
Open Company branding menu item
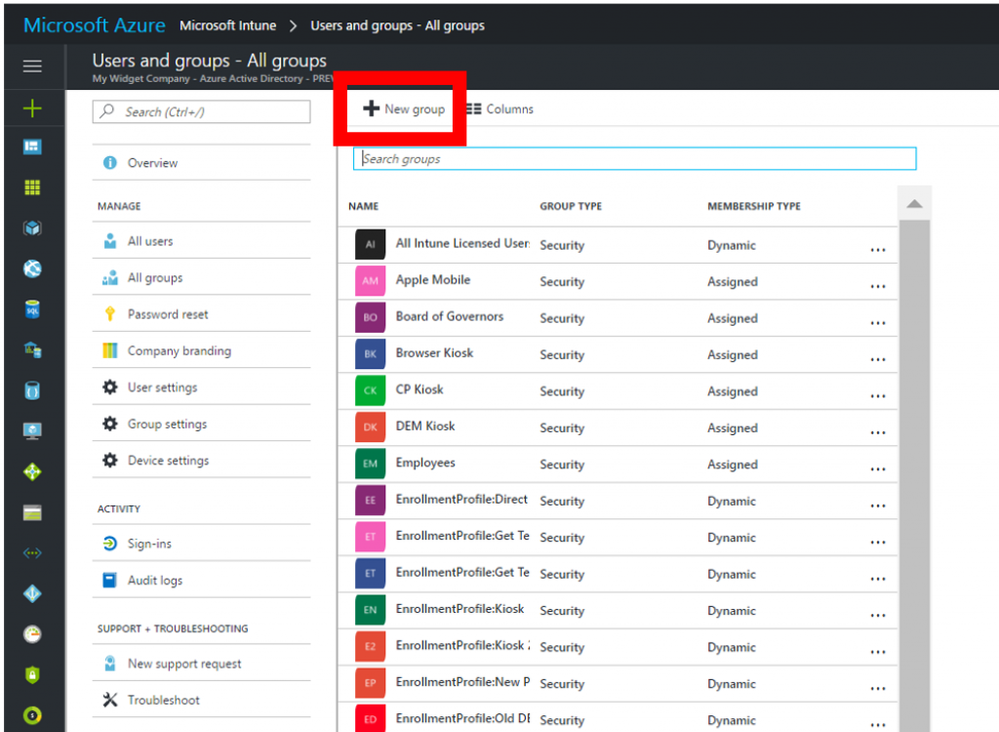pyautogui.click(x=201, y=351)
